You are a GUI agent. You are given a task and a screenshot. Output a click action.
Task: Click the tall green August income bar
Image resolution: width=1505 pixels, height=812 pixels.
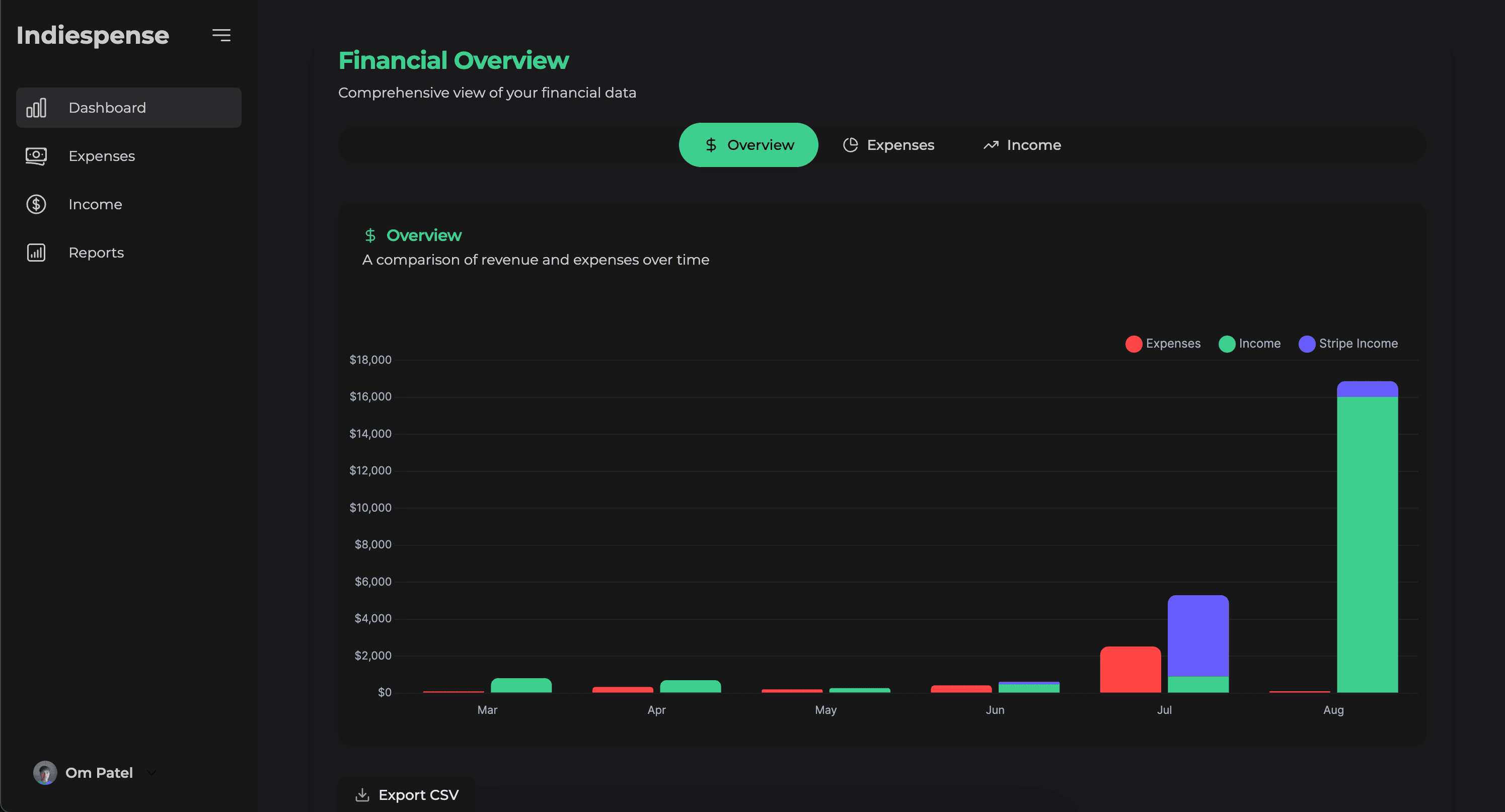tap(1367, 543)
